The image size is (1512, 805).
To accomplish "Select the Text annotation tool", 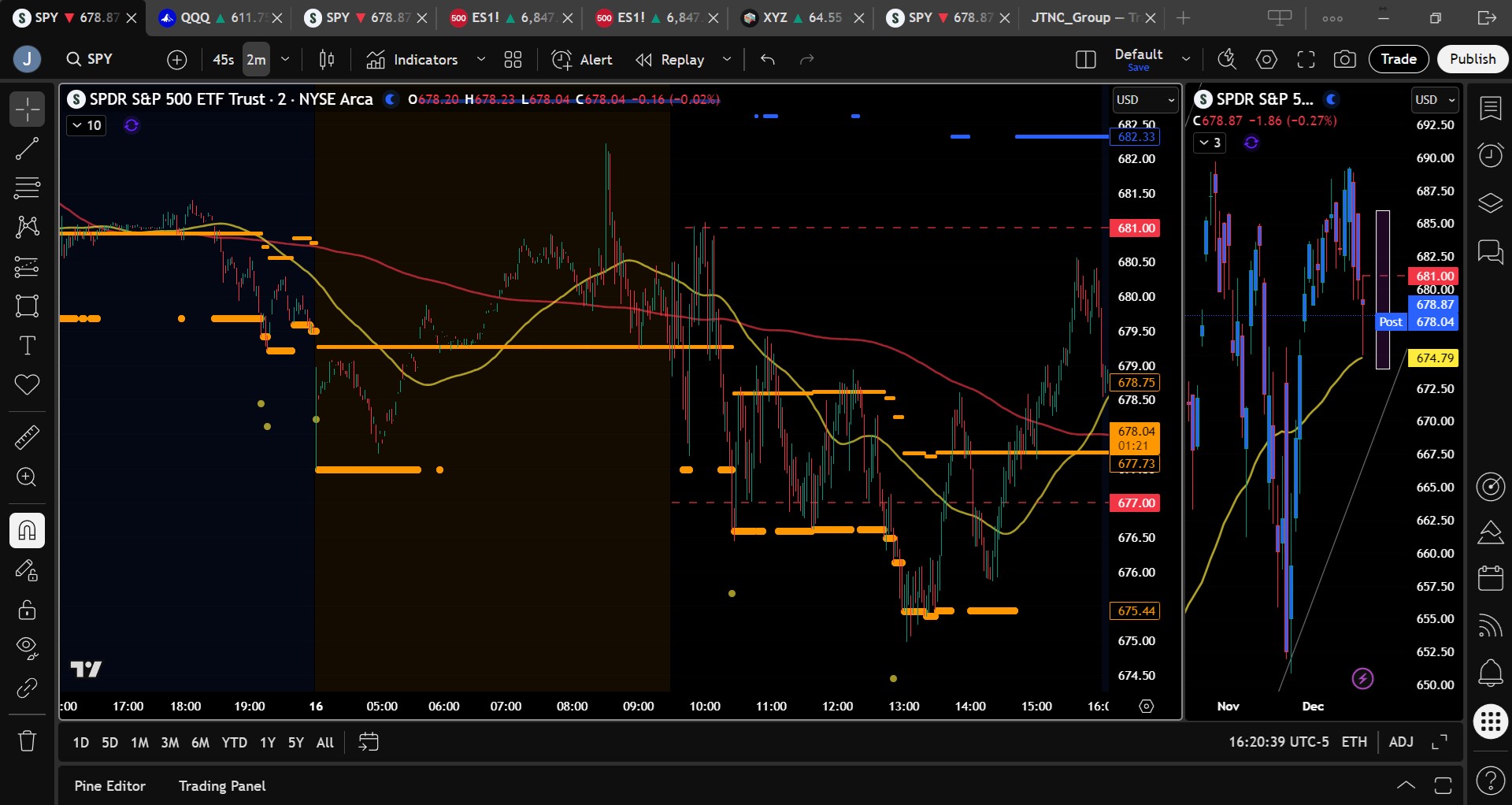I will 27,346.
